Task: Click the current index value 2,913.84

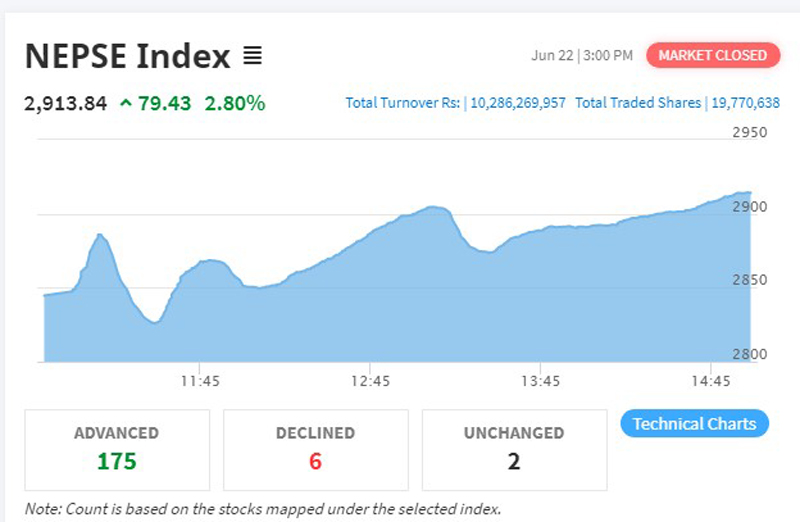Action: coord(65,102)
